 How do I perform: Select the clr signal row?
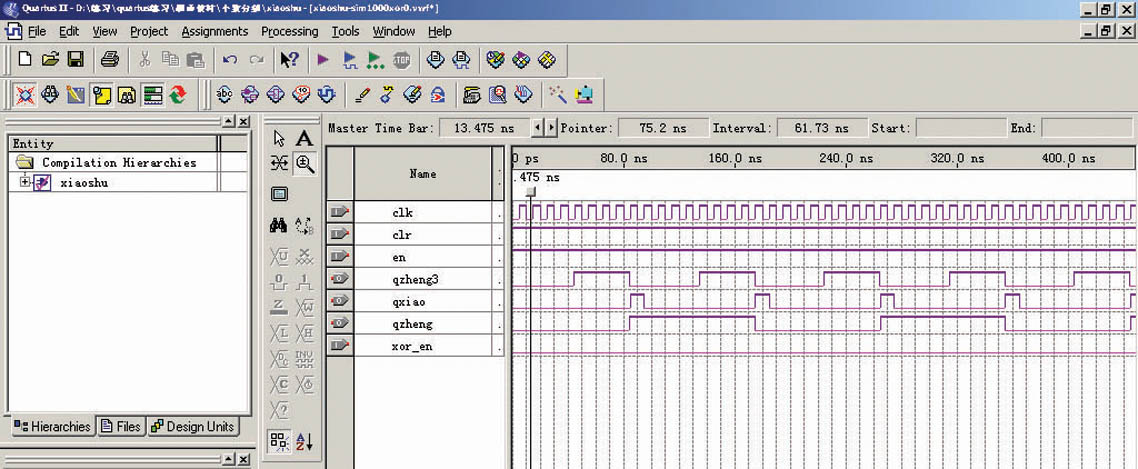tap(415, 235)
